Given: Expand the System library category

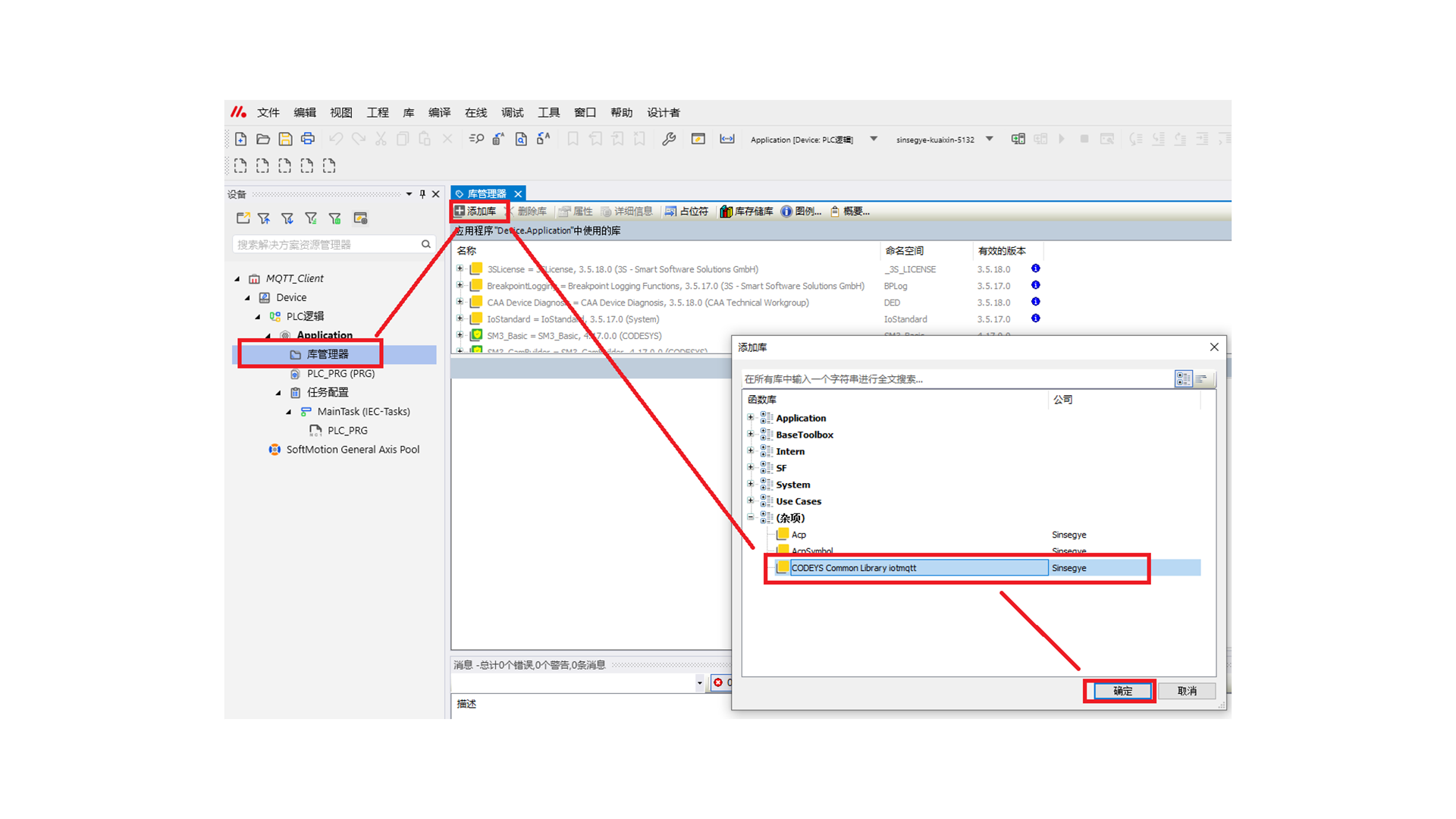Looking at the screenshot, I should 751,485.
